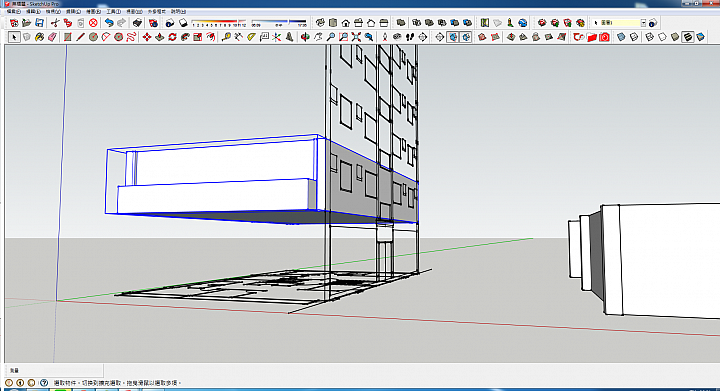This screenshot has width=720, height=391.
Task: Switch to Front house view
Action: [x=346, y=22]
